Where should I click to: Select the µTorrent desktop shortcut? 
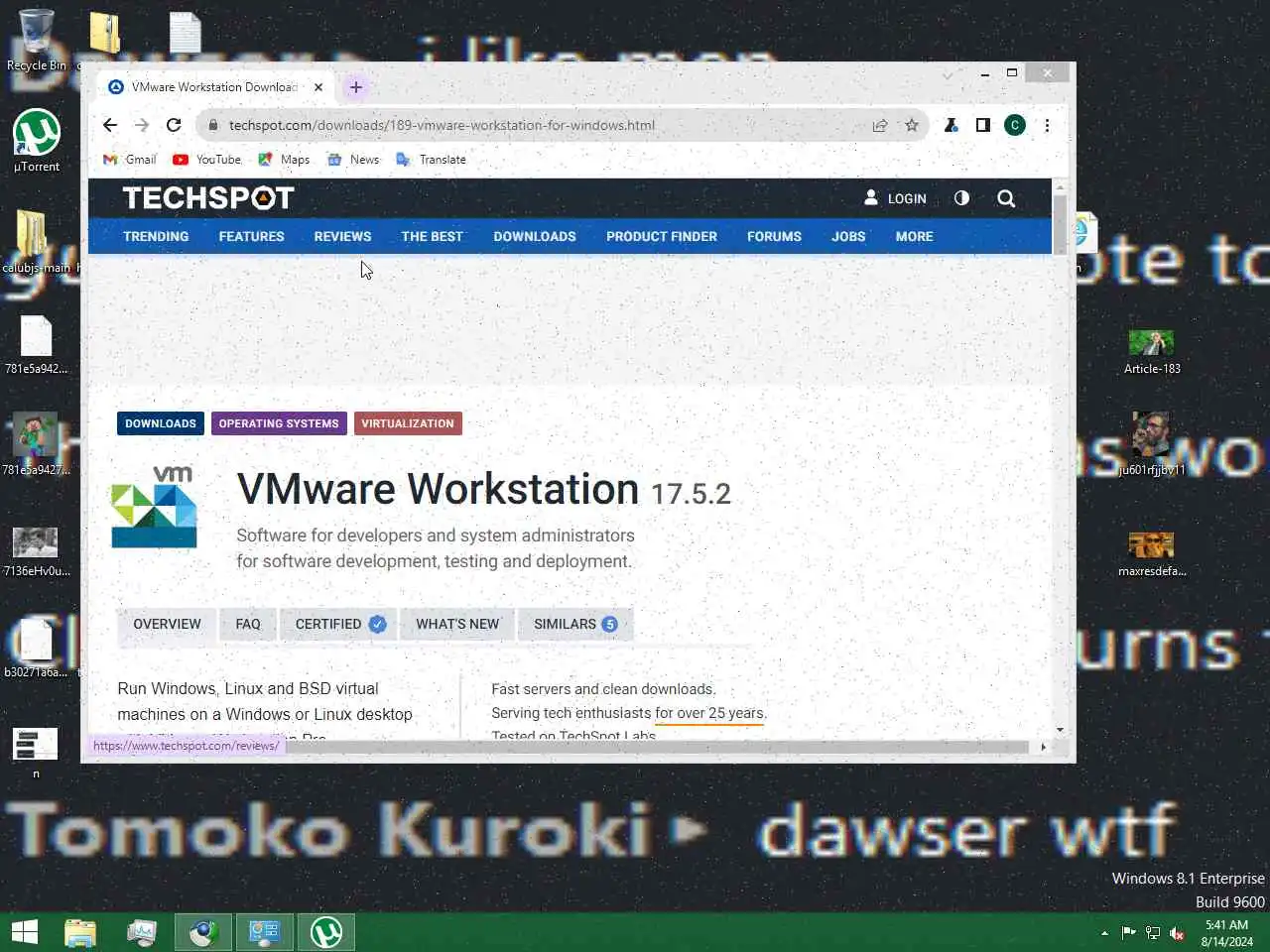[x=37, y=141]
